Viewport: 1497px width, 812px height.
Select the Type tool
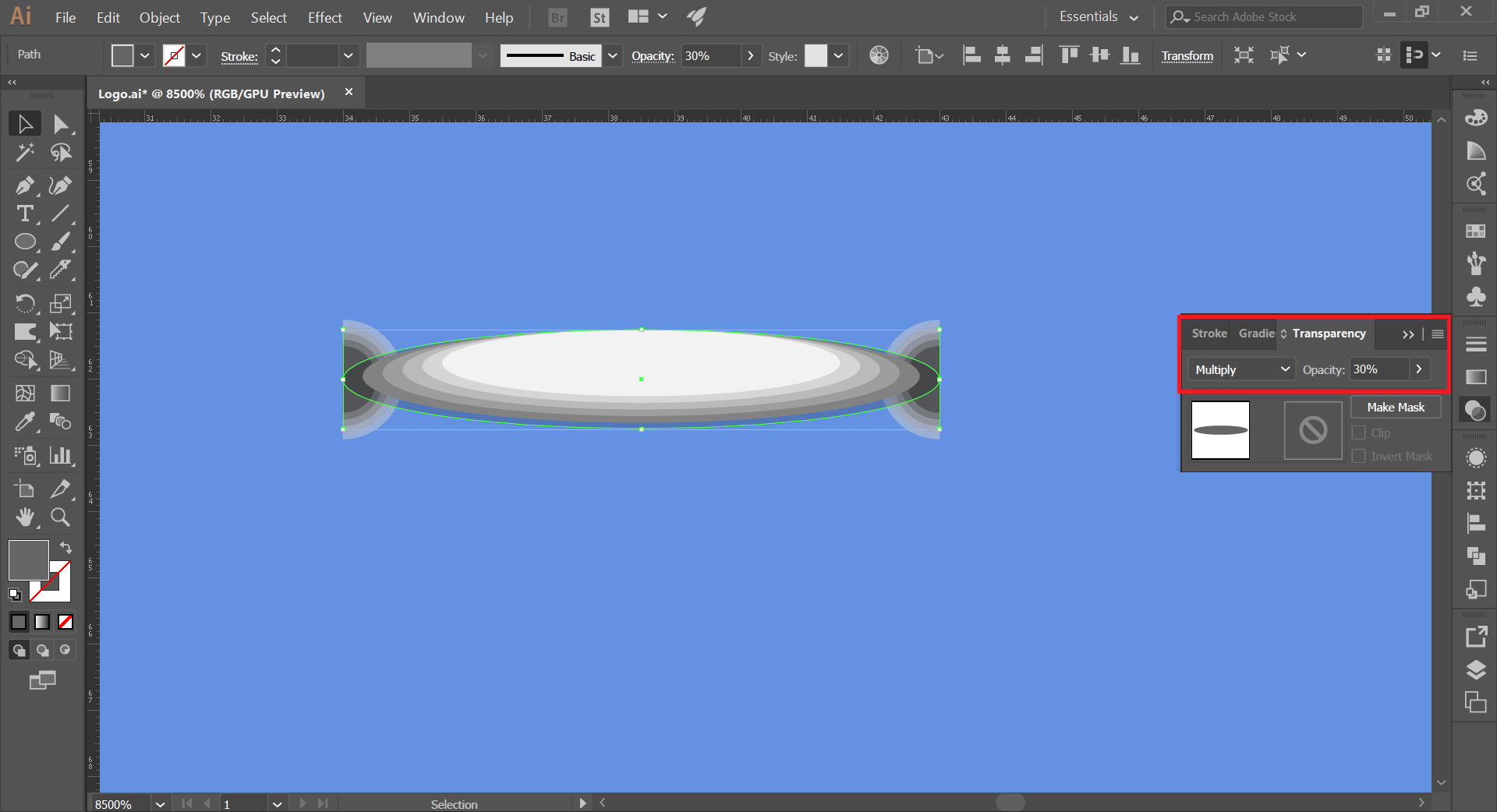coord(25,214)
